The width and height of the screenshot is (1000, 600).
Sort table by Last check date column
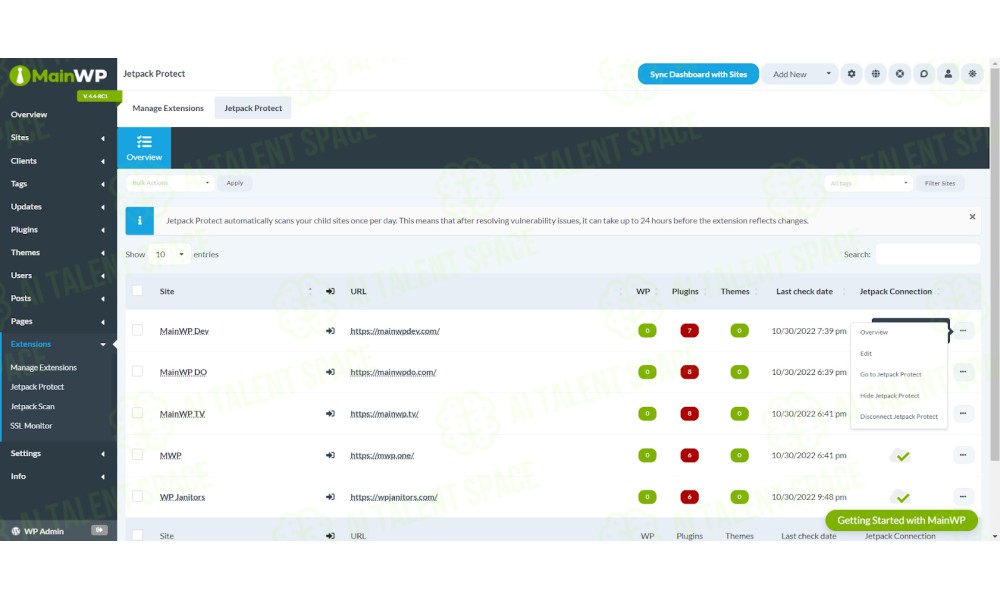click(x=804, y=291)
